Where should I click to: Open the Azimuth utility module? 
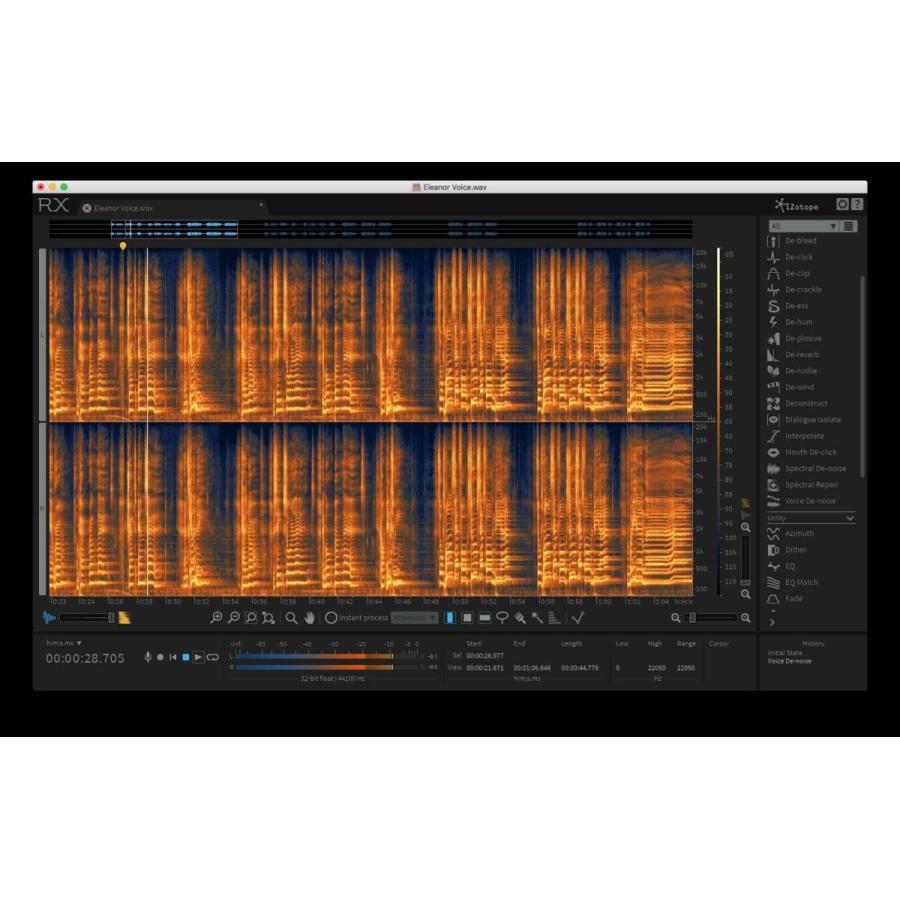point(790,534)
